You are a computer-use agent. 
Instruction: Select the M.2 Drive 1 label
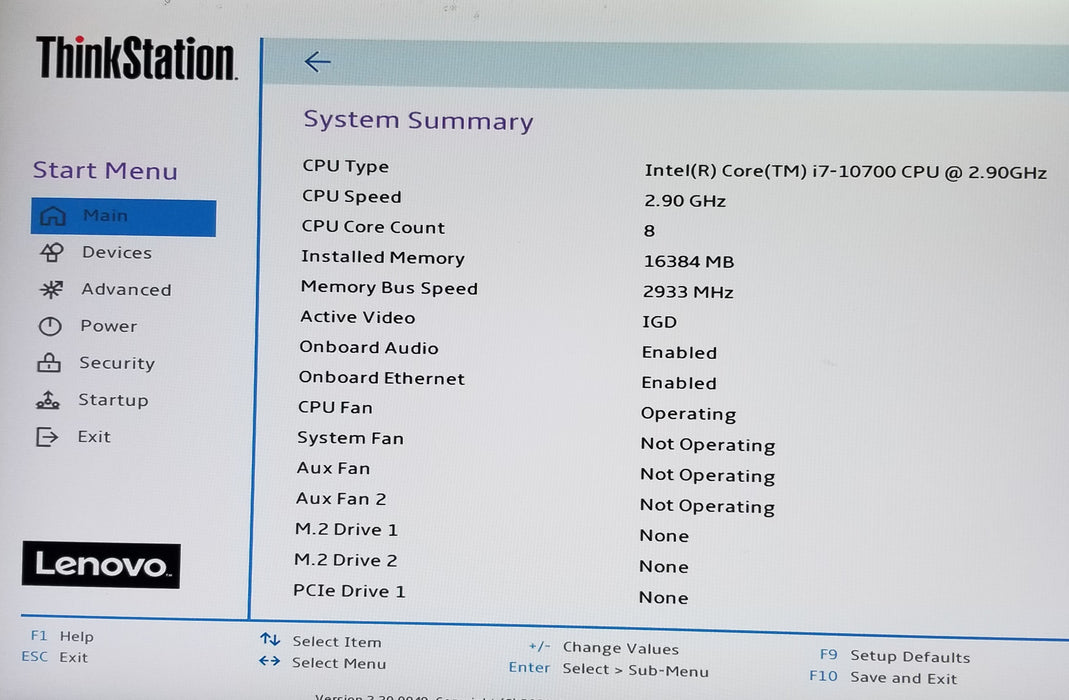pyautogui.click(x=346, y=530)
